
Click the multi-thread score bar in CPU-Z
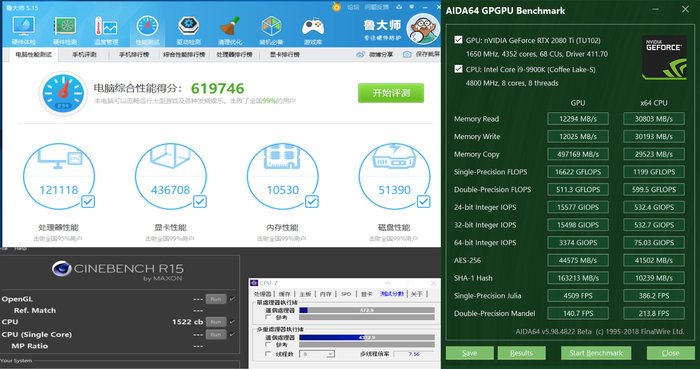(x=367, y=337)
